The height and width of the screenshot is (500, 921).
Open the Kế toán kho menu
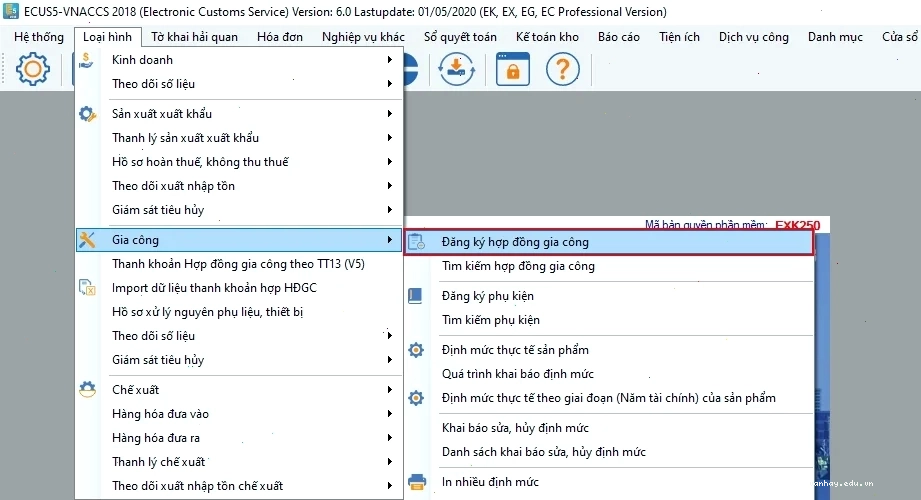pyautogui.click(x=547, y=37)
